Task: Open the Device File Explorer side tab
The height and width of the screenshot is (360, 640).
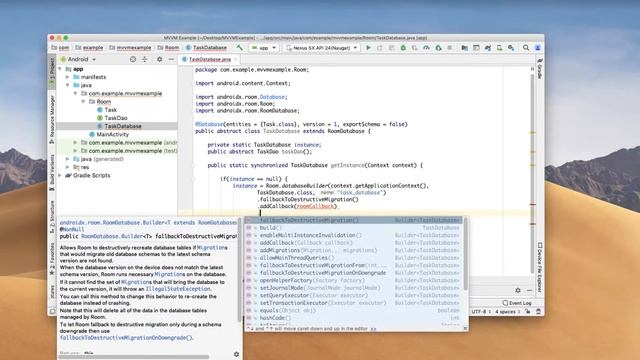Action: pos(540,267)
